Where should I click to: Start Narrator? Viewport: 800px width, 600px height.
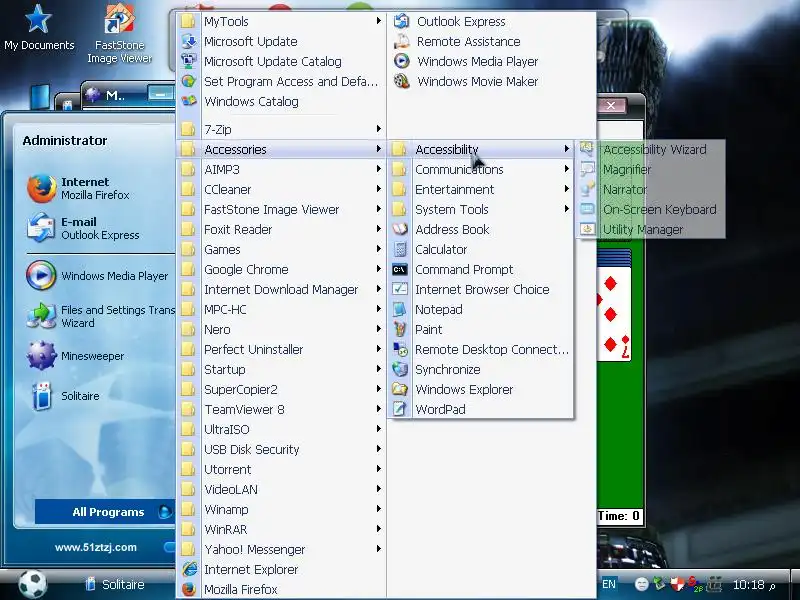651,189
